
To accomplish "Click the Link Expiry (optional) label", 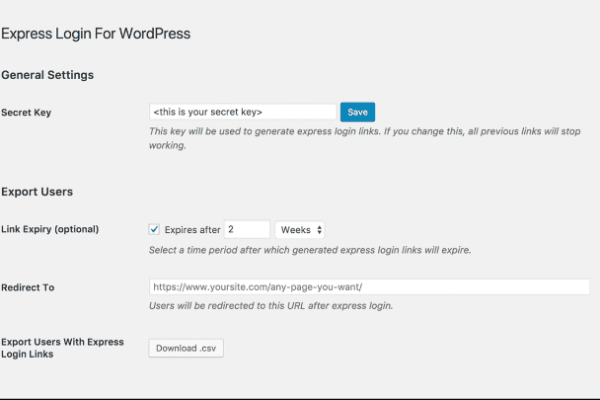I will pyautogui.click(x=50, y=229).
